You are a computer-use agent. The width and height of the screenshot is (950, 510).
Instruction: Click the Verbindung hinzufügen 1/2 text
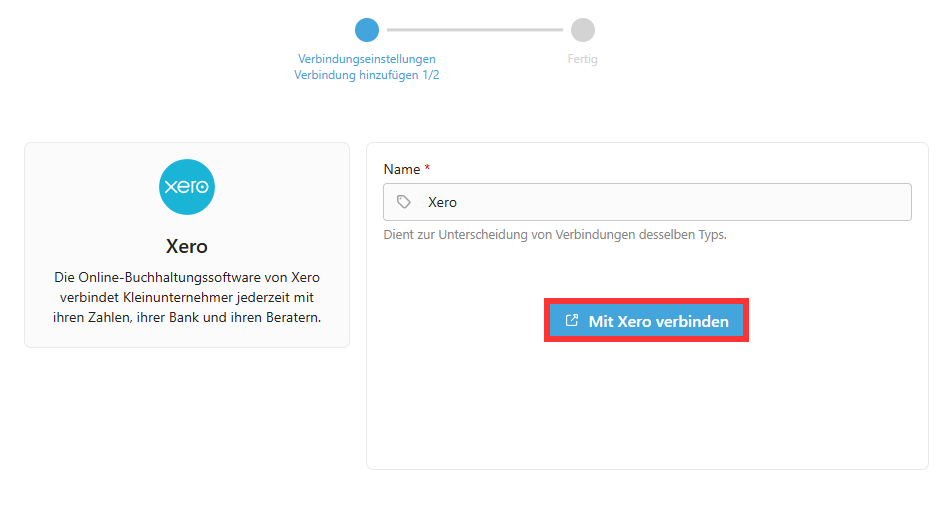pyautogui.click(x=367, y=75)
